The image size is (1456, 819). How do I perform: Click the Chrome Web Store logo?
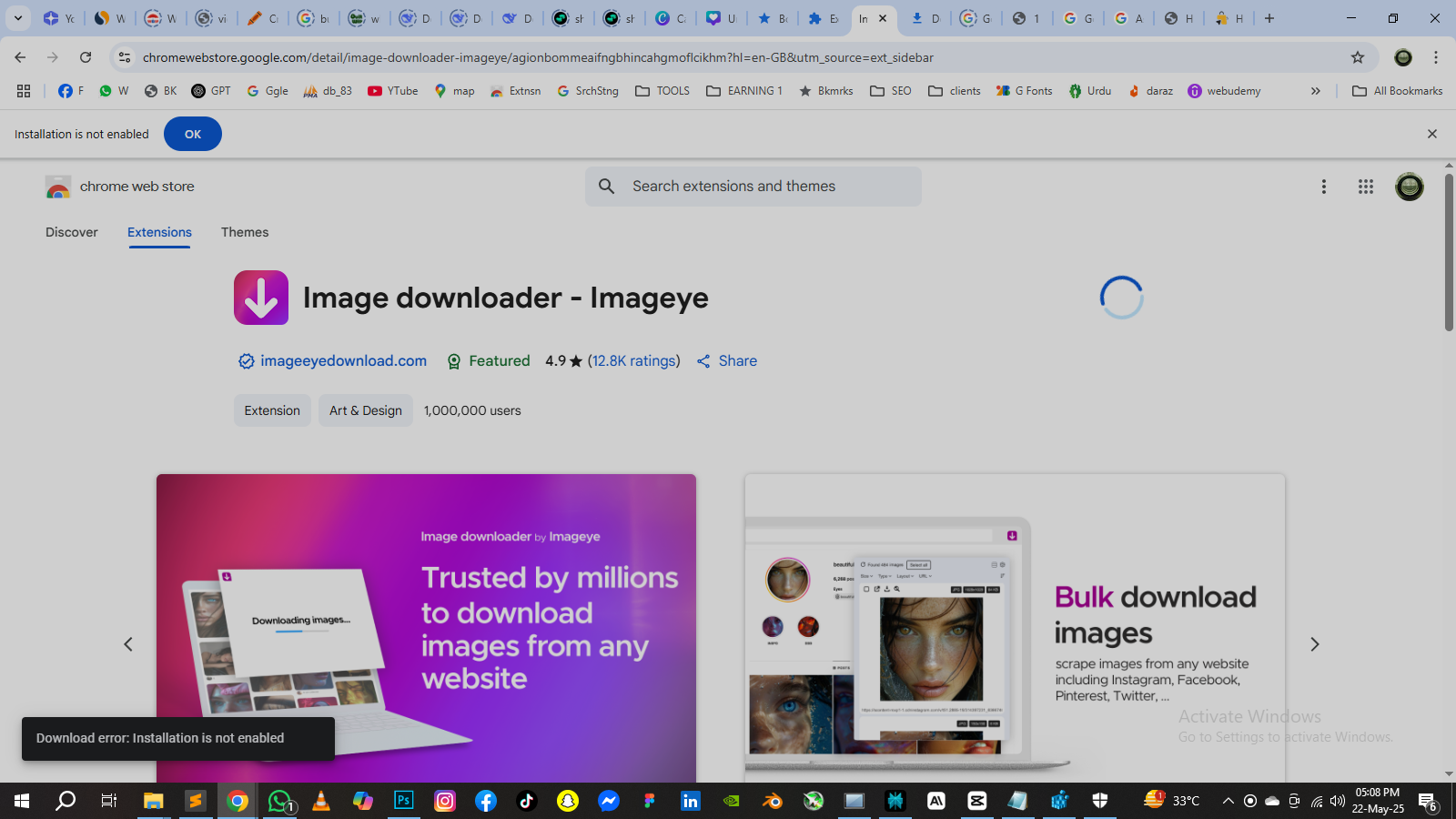(58, 187)
